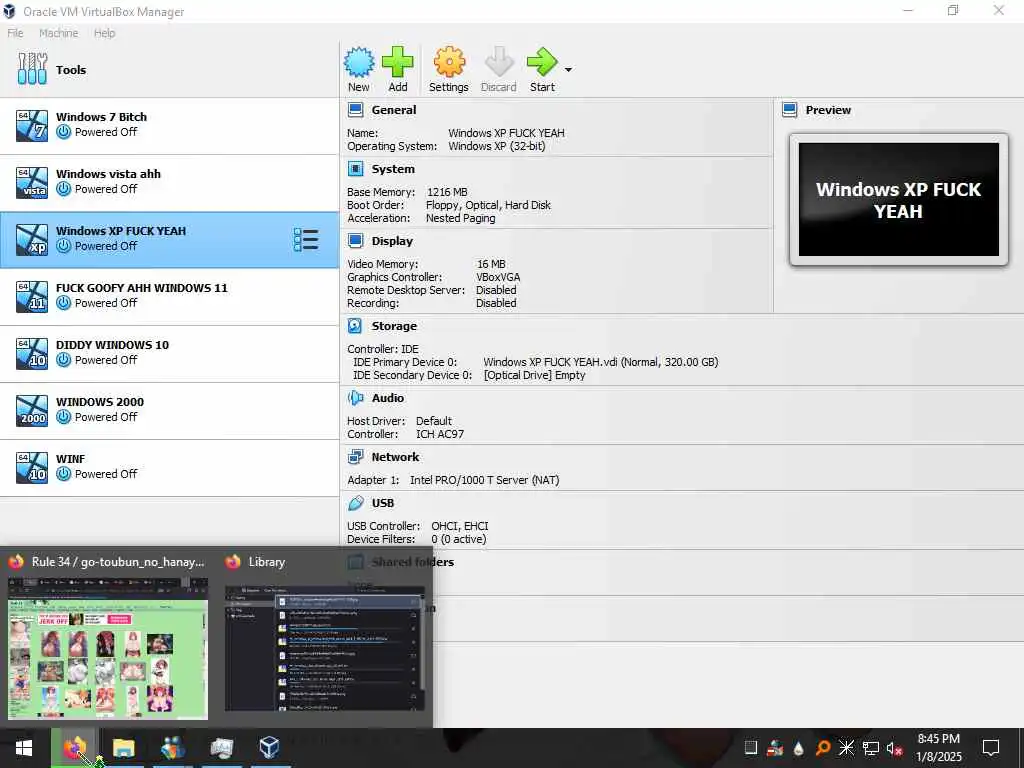Open the USB section header

[383, 503]
